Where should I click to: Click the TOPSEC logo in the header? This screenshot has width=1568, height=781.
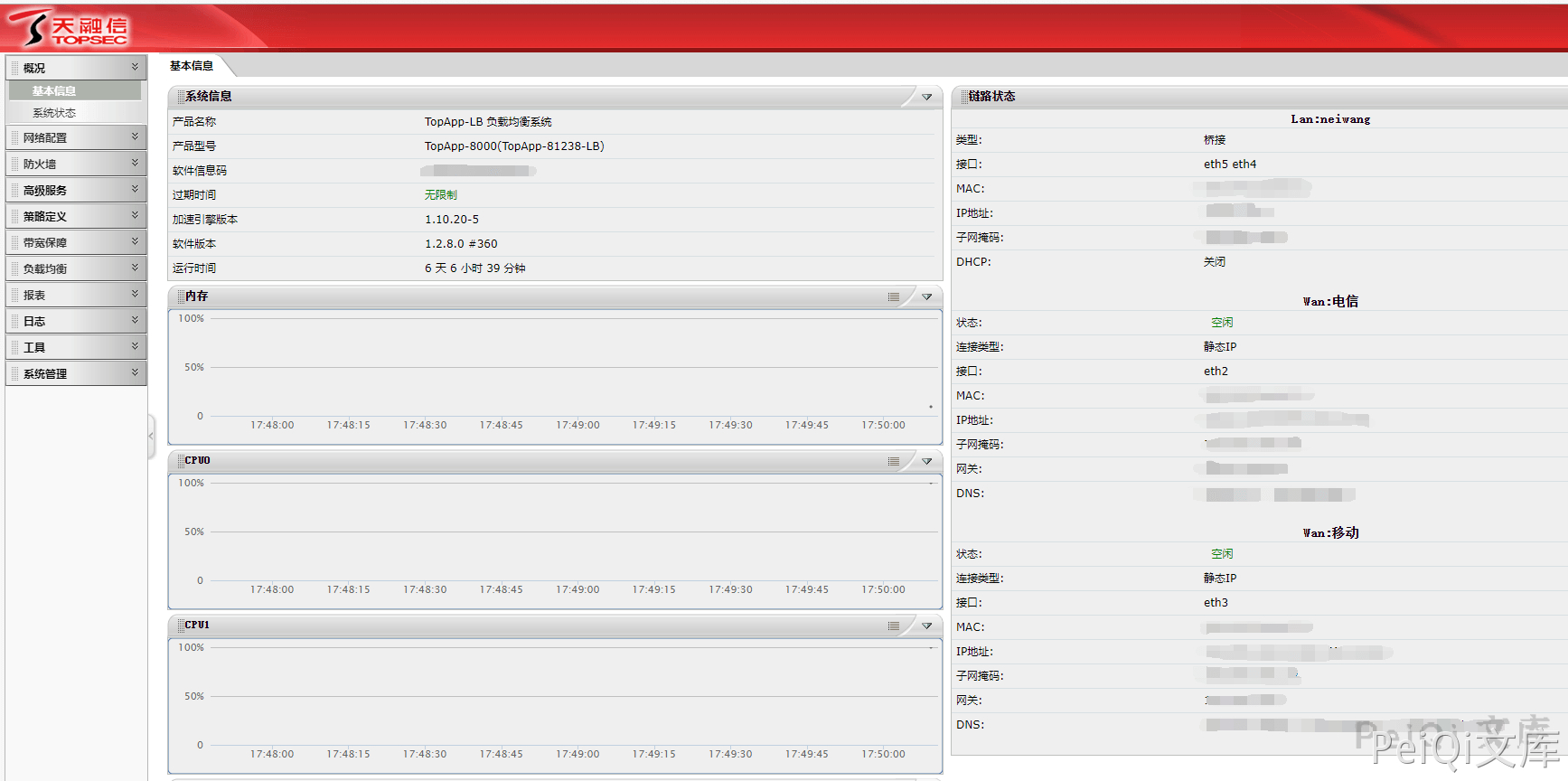[69, 28]
